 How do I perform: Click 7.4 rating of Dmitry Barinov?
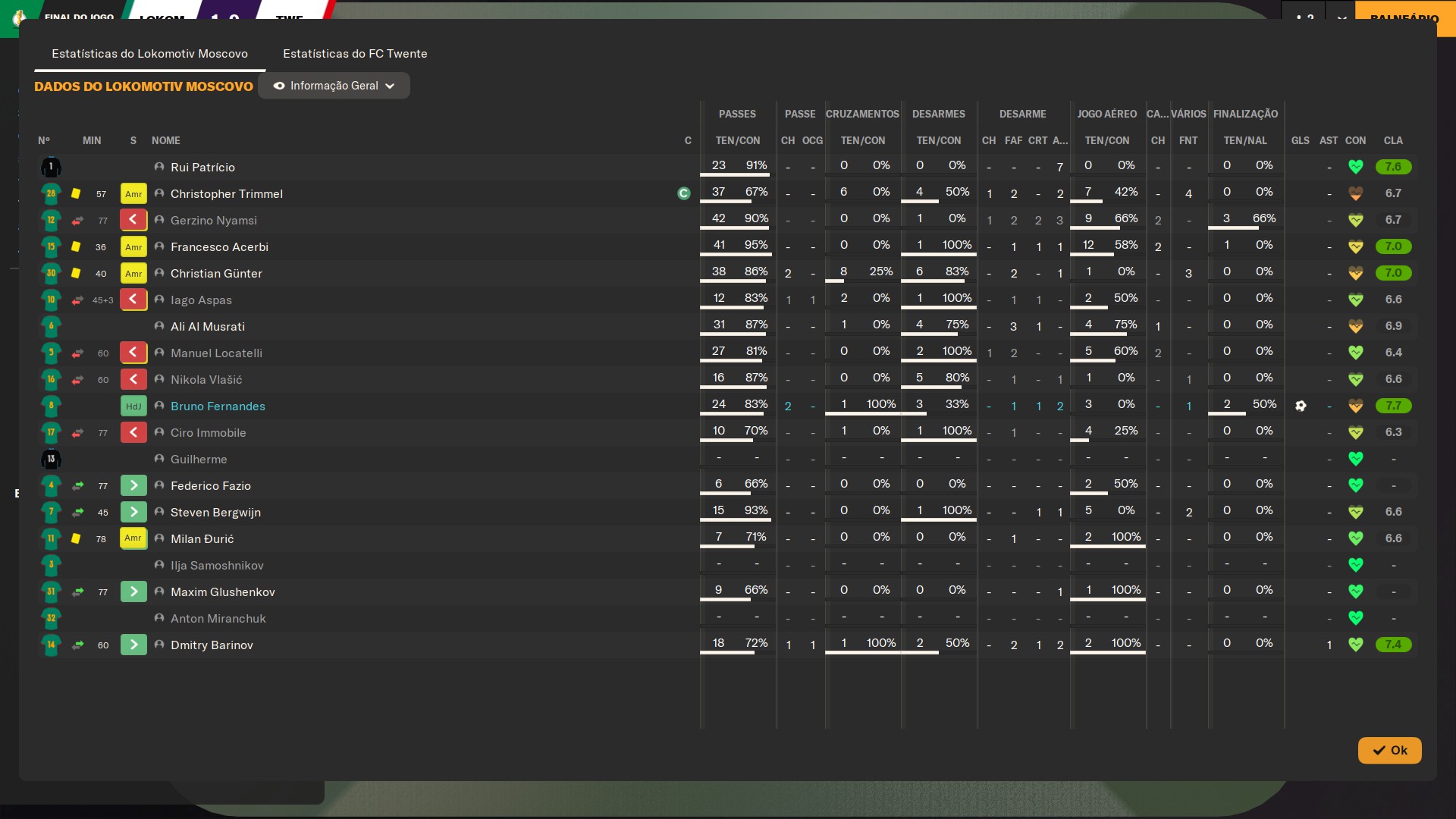(x=1393, y=645)
